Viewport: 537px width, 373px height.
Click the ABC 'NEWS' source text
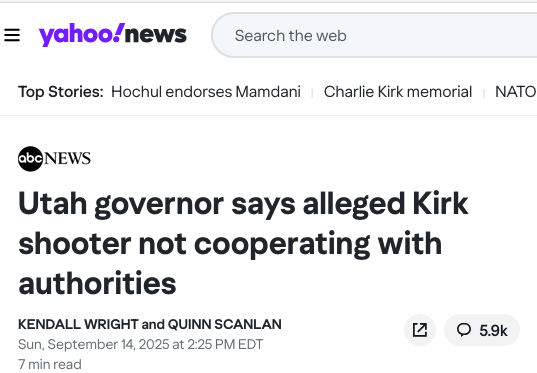(67, 158)
